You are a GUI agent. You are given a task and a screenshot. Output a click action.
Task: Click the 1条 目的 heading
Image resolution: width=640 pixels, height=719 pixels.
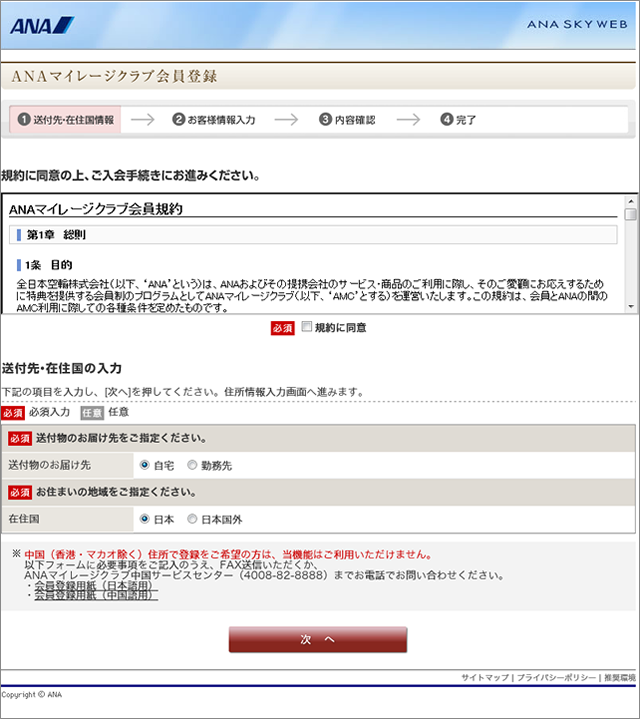tap(49, 265)
